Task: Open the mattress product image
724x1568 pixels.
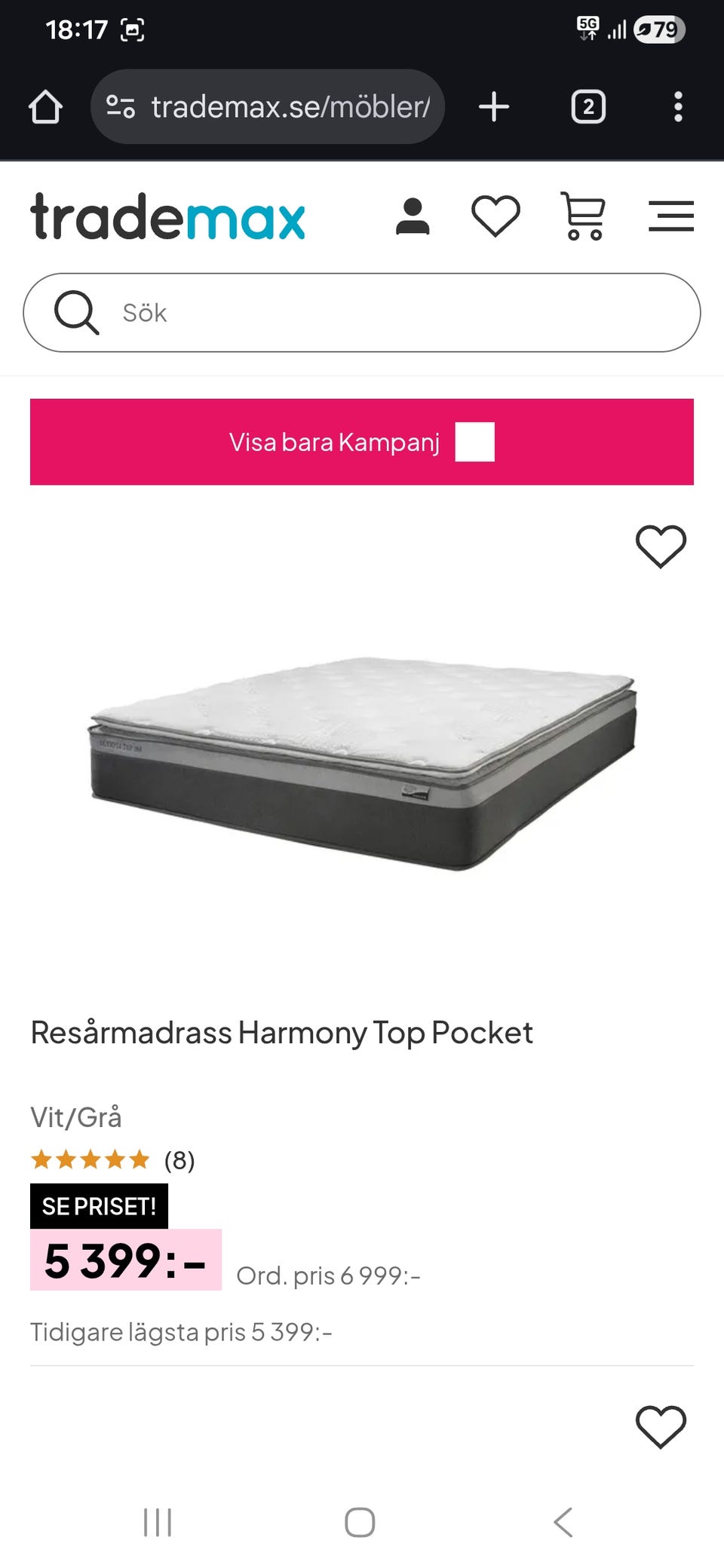Action: point(362,763)
